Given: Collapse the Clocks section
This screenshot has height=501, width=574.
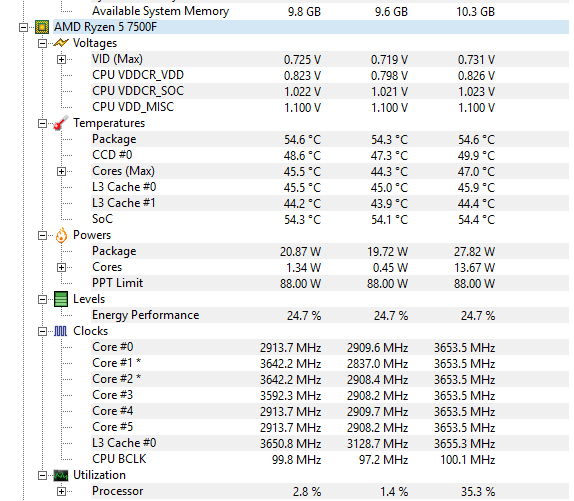Looking at the screenshot, I should tap(42, 332).
